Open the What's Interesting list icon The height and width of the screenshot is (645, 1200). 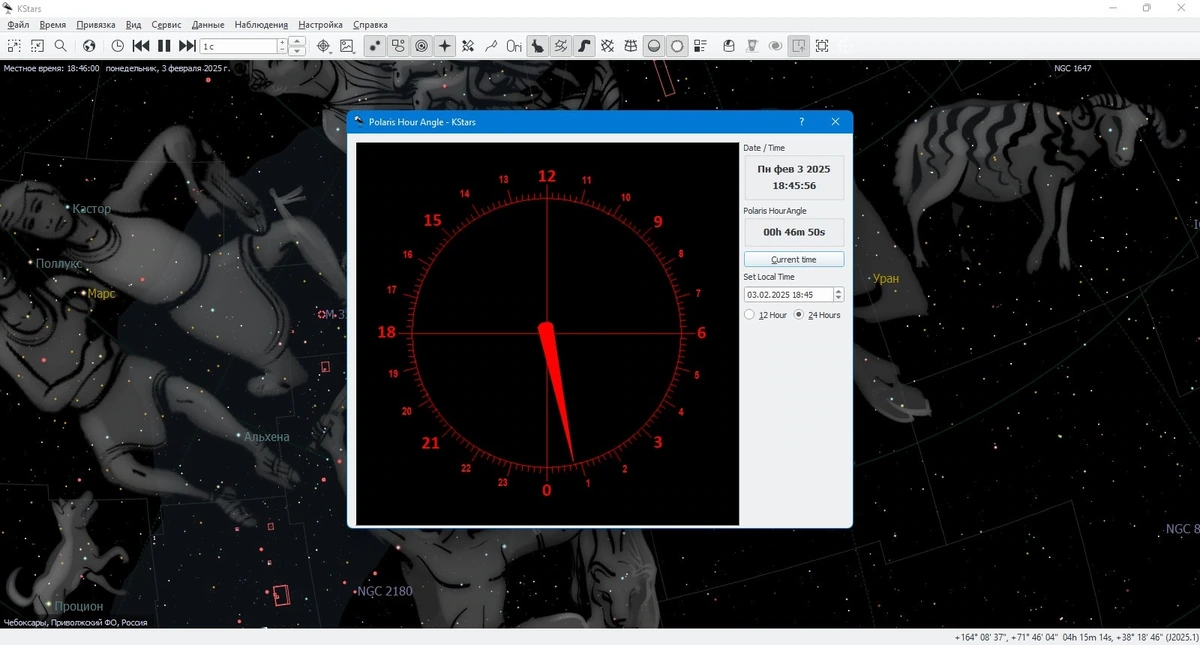point(701,46)
